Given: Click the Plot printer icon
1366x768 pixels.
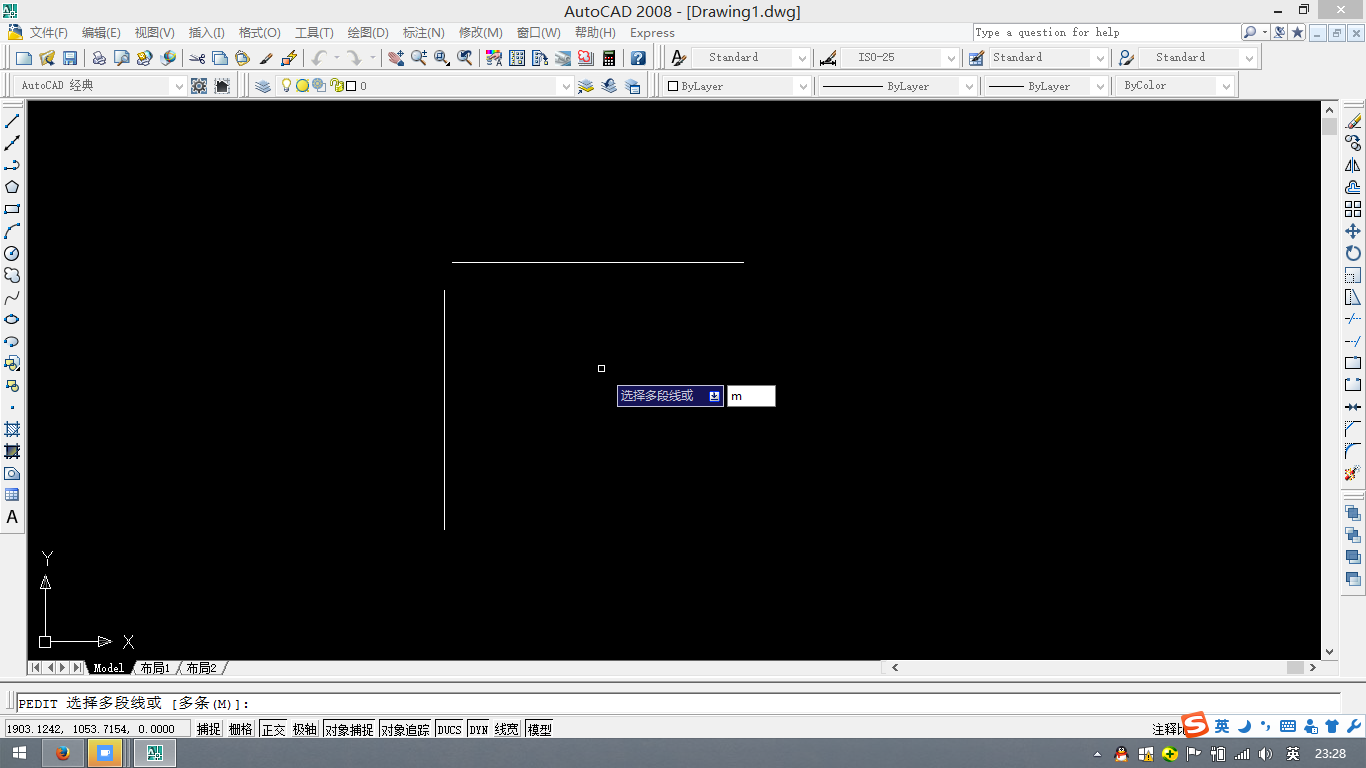Looking at the screenshot, I should click(99, 58).
